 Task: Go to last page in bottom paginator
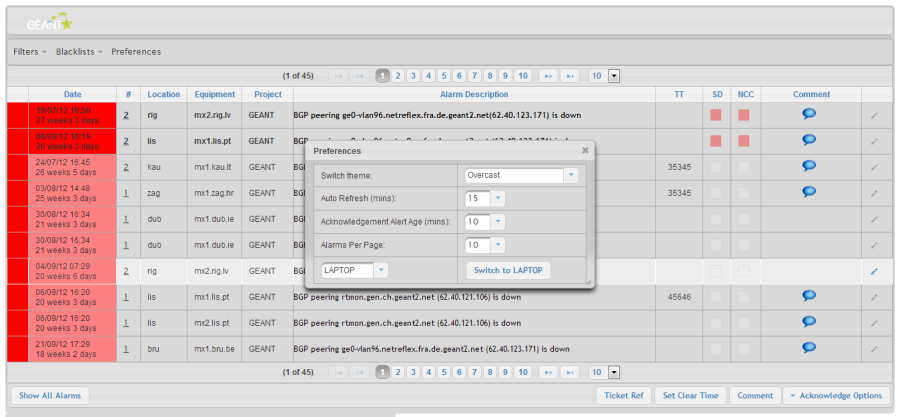click(x=569, y=372)
